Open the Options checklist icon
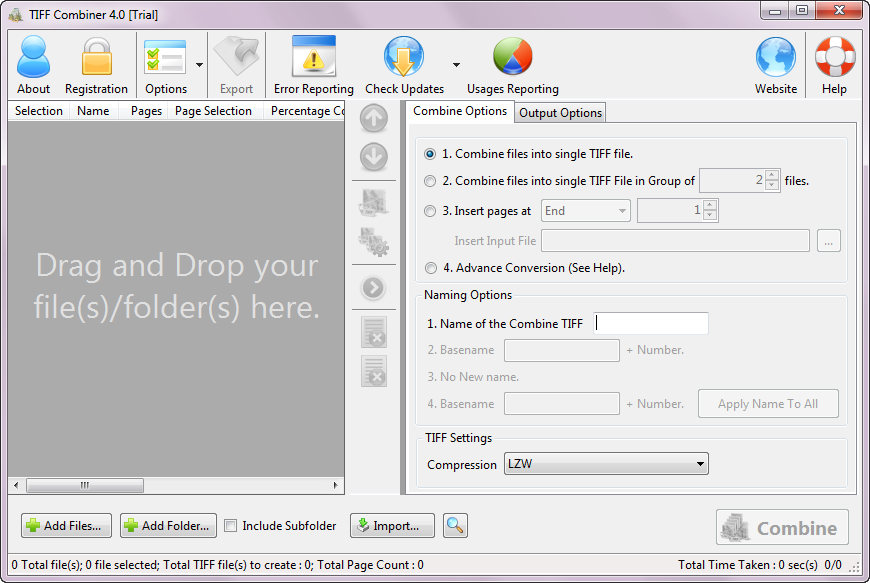The image size is (870, 583). click(165, 64)
